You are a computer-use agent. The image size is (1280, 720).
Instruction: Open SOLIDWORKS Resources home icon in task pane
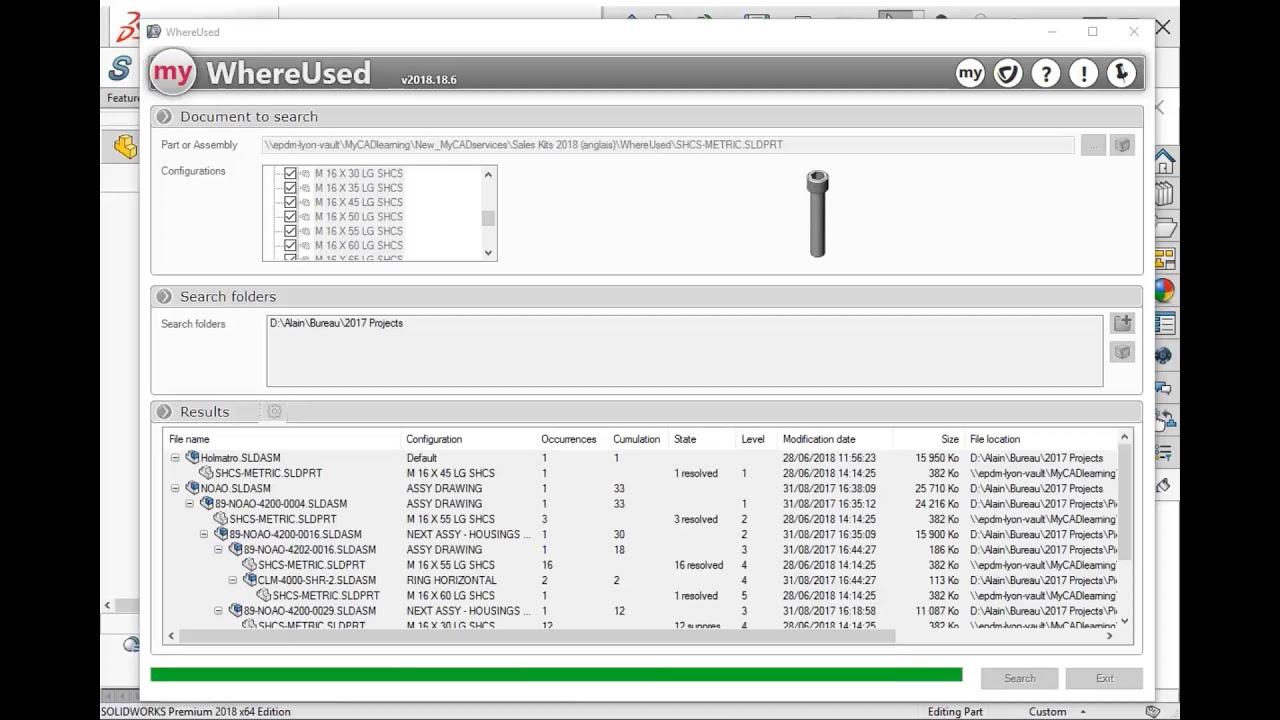tap(1164, 161)
